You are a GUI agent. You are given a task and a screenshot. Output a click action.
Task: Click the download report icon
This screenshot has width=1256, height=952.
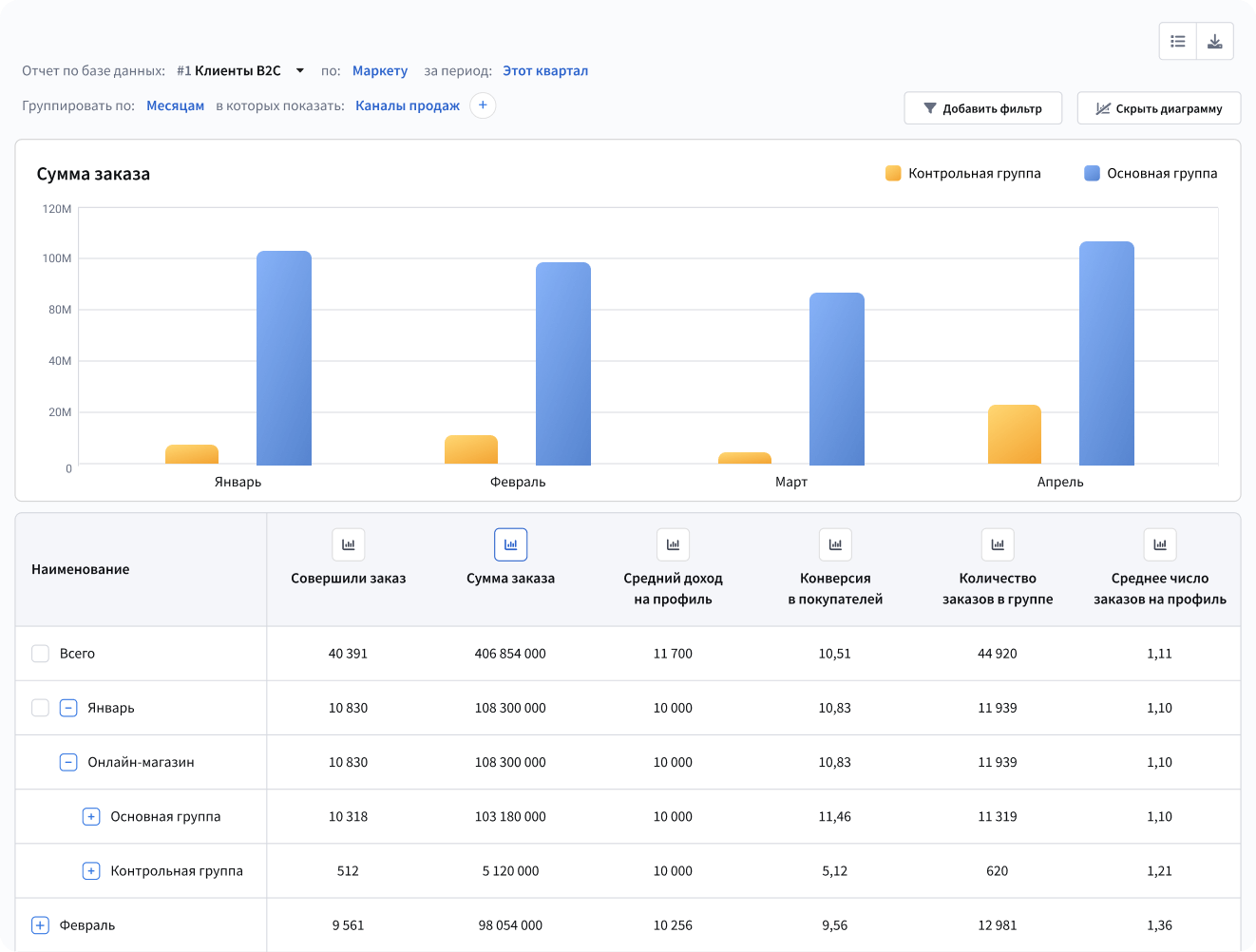click(1214, 42)
